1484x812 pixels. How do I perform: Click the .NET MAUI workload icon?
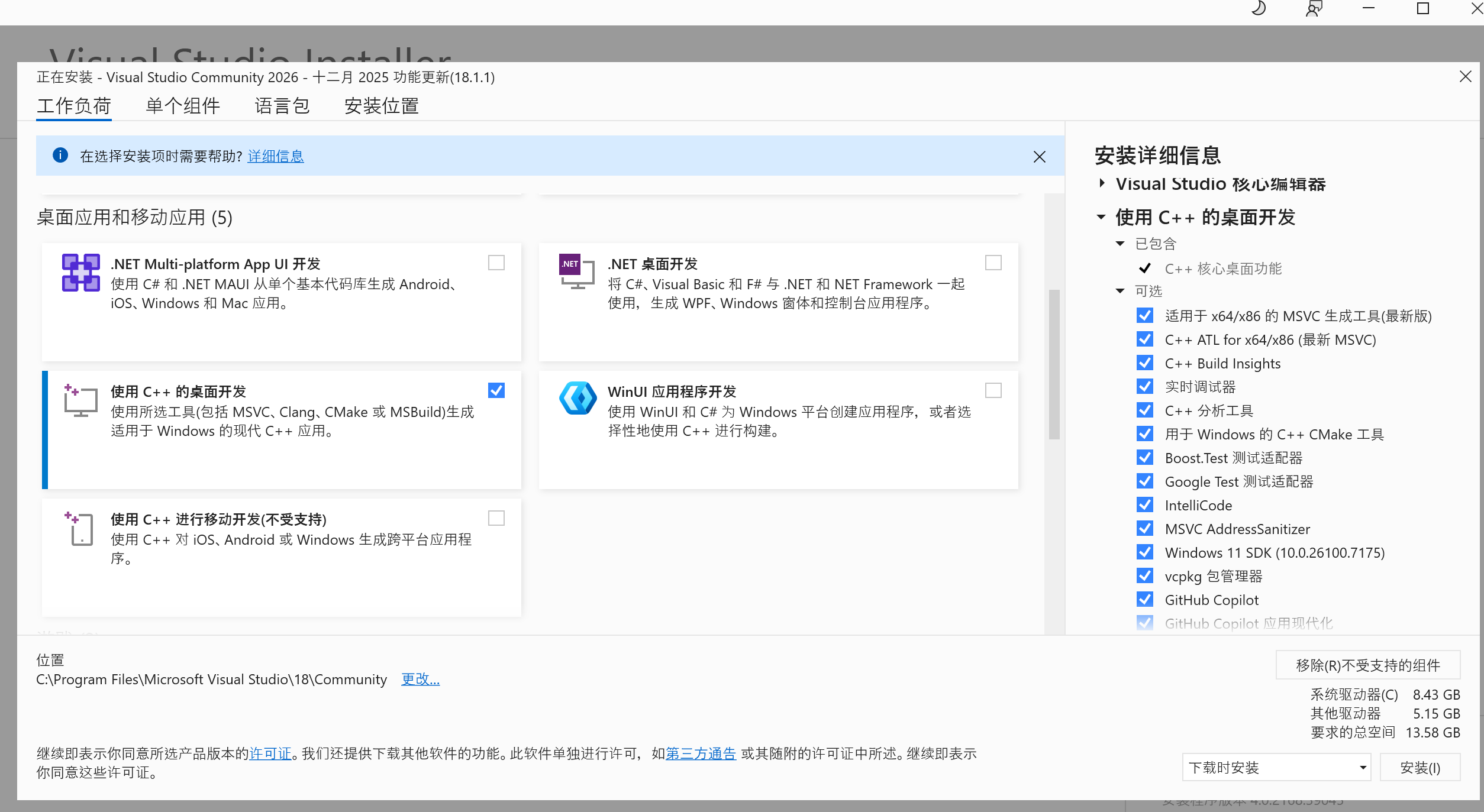pos(80,273)
